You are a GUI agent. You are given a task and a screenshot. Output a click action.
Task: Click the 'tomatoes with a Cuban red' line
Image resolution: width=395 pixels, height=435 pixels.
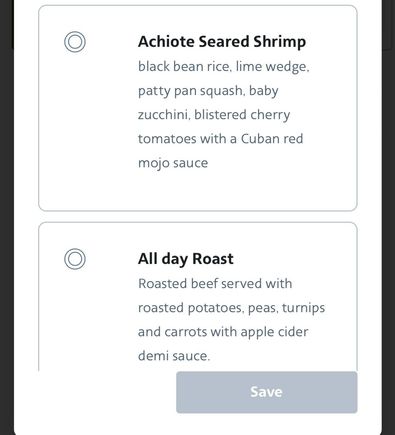pos(220,139)
